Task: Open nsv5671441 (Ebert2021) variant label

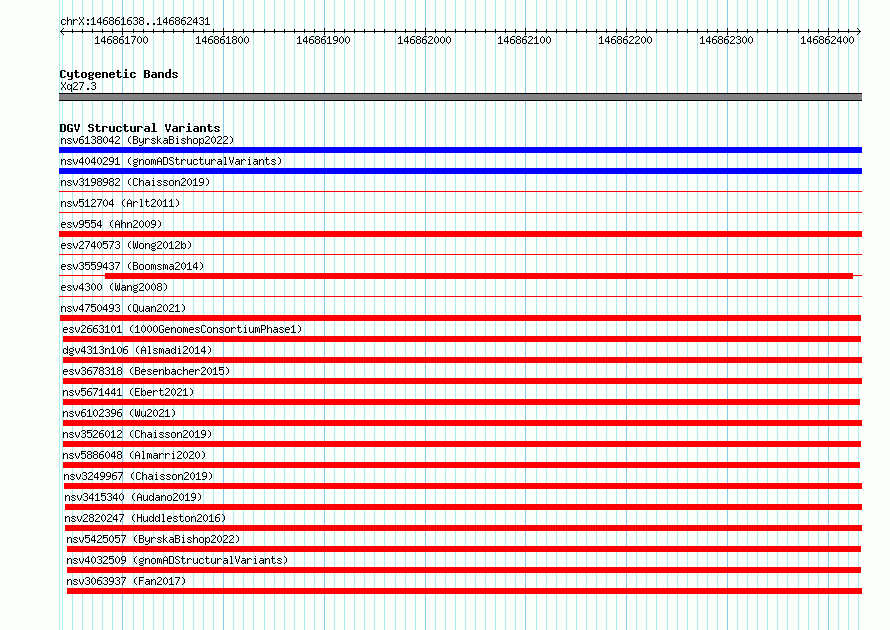Action: 128,392
